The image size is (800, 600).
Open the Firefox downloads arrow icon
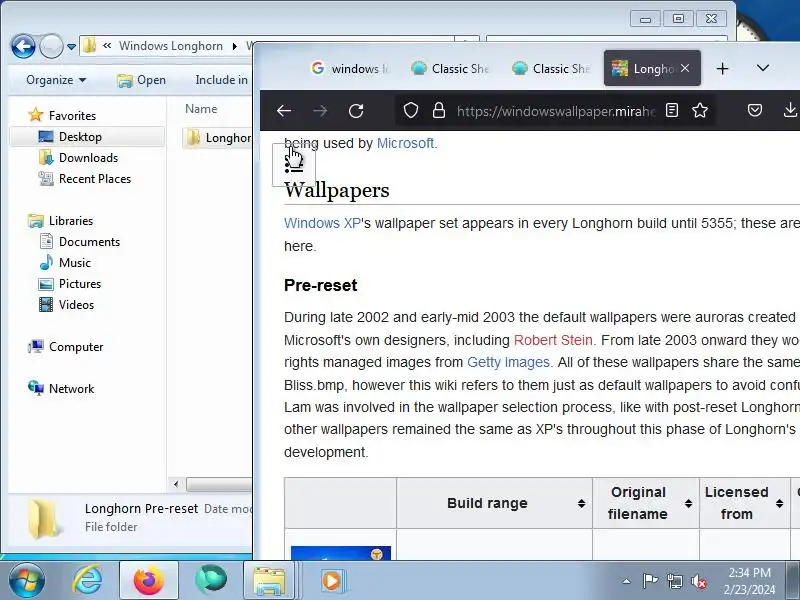click(x=790, y=110)
